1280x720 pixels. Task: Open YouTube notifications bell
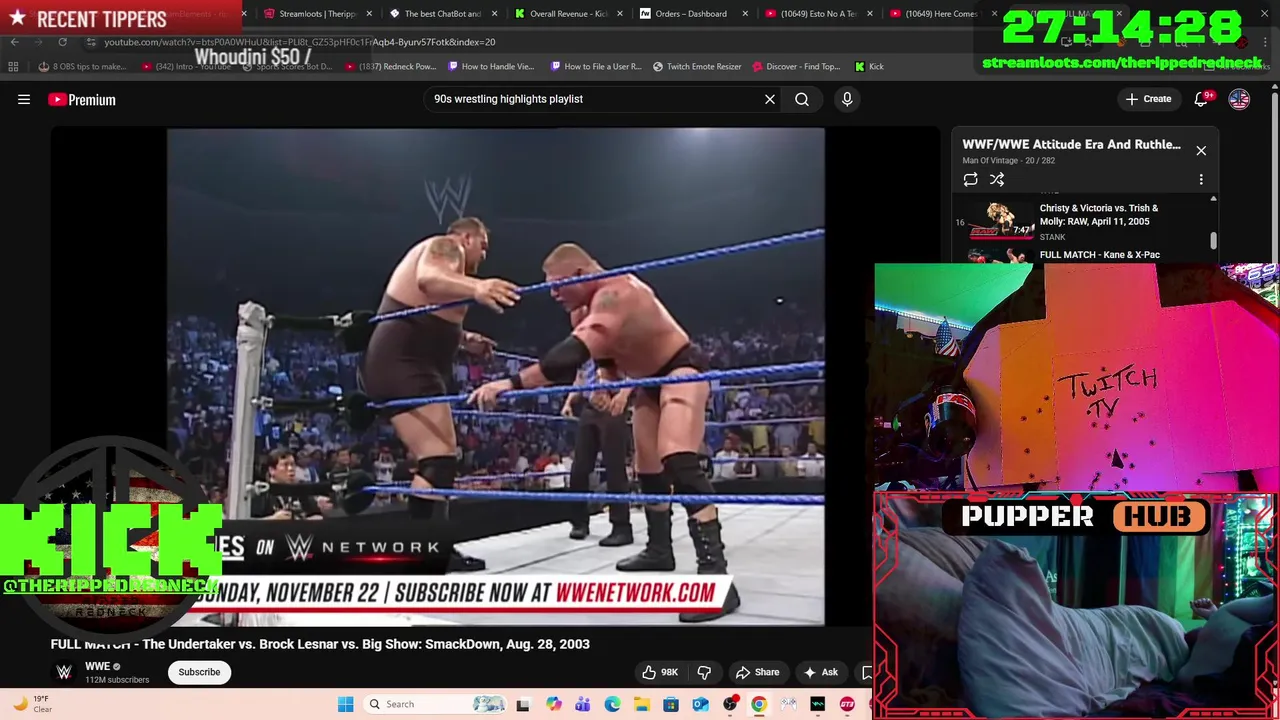(x=1202, y=99)
